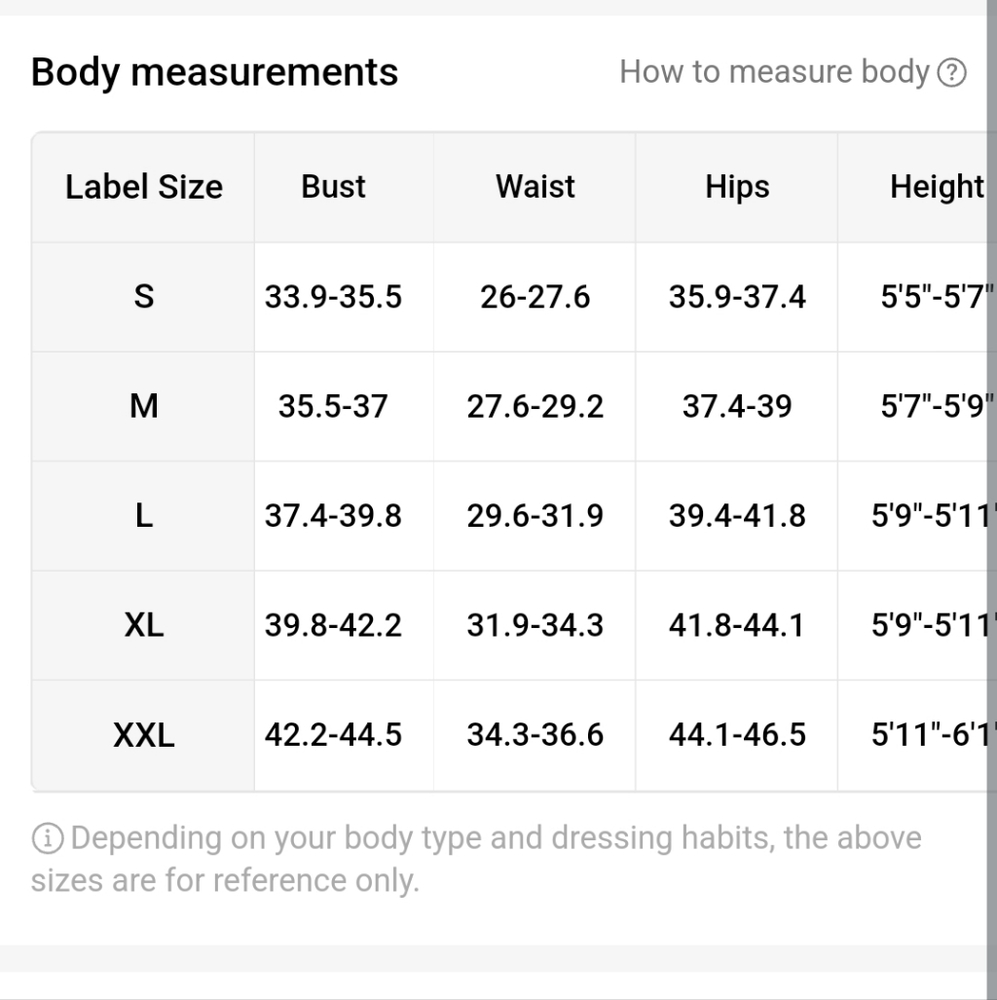
Task: Tap the Hips column header
Action: tap(737, 187)
